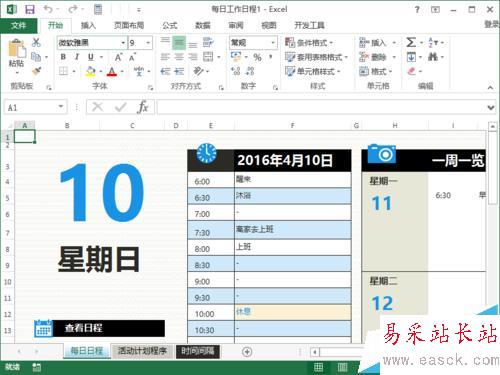Click insert function fx button
This screenshot has width=500, height=375.
click(x=143, y=107)
